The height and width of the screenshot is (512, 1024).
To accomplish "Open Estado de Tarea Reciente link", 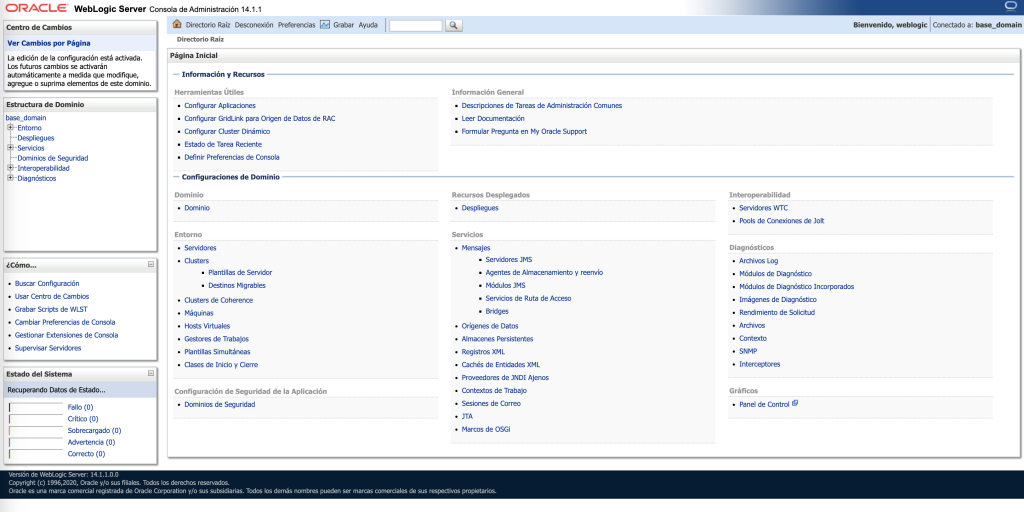I will tap(223, 144).
